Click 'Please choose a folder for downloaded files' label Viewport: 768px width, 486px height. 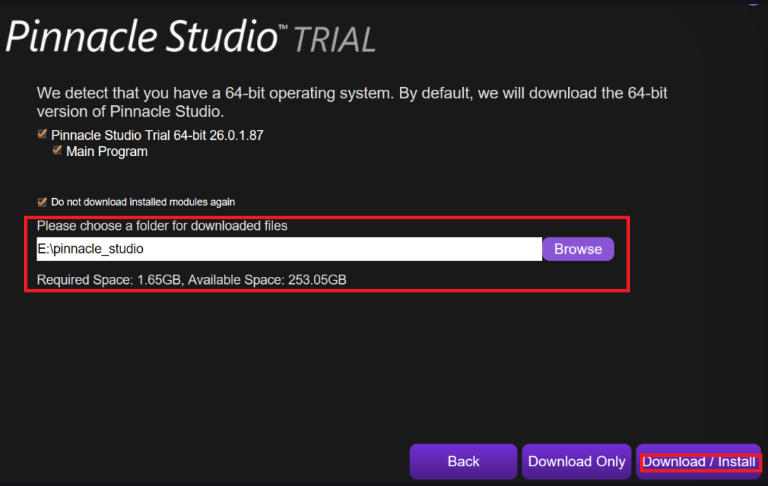tap(162, 226)
